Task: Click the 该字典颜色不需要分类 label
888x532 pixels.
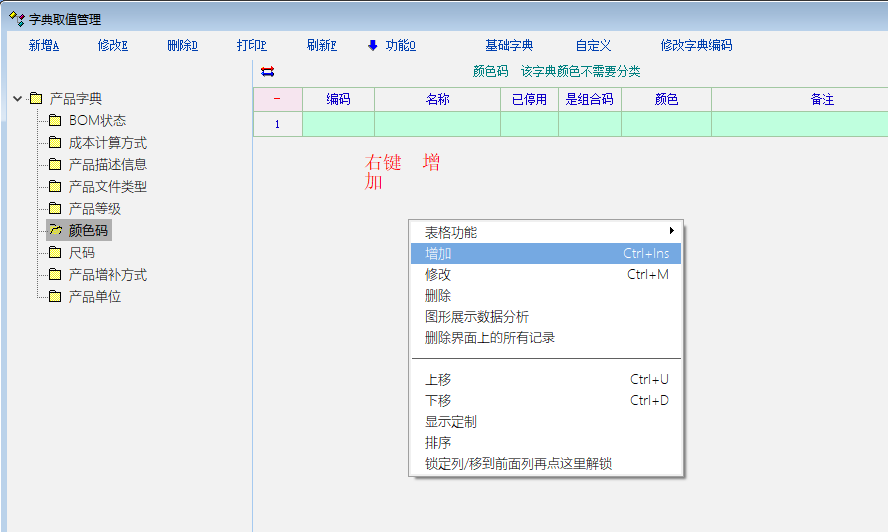Action: (580, 71)
